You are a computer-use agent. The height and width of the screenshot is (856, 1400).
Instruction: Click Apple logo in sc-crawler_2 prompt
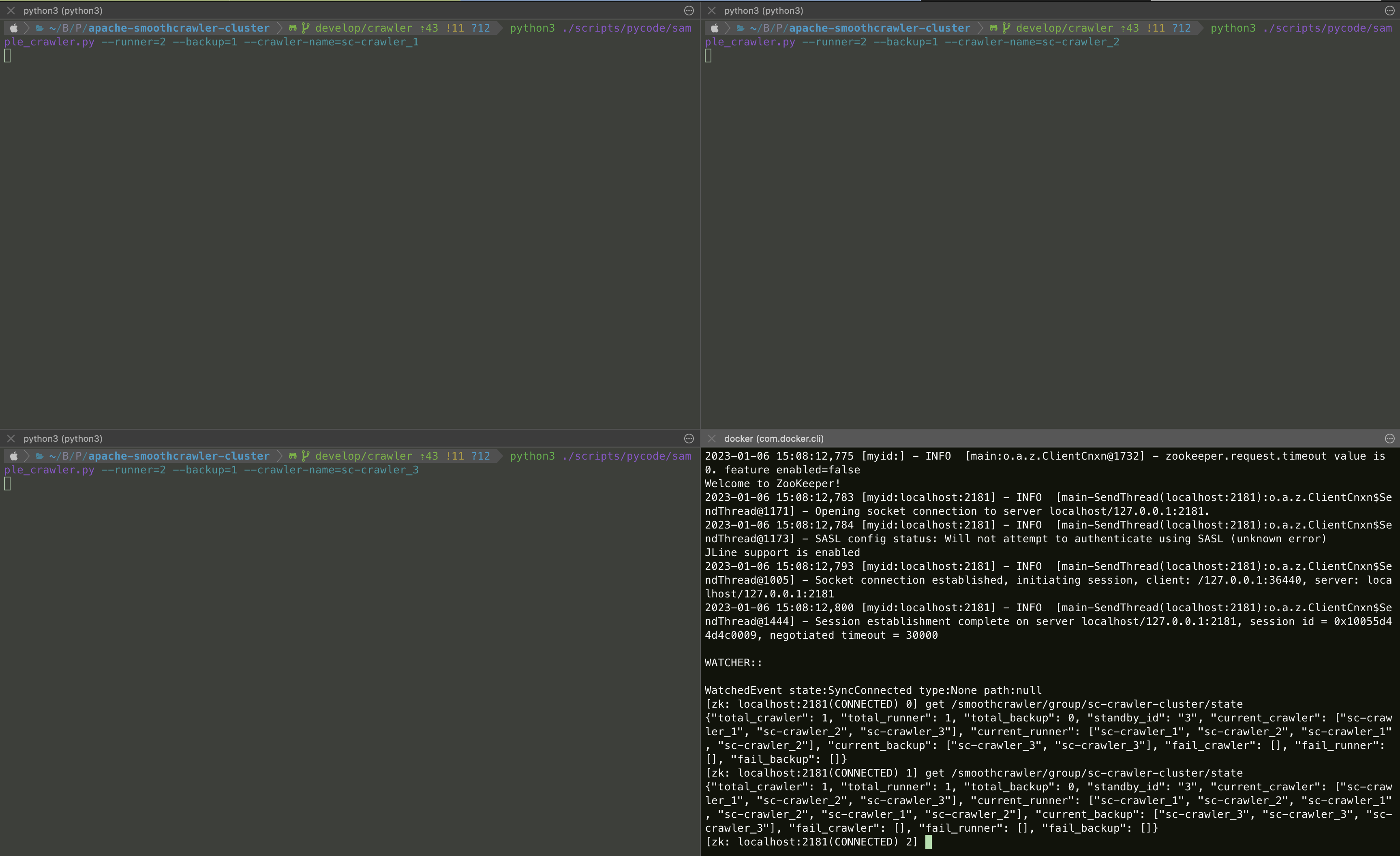pos(714,28)
